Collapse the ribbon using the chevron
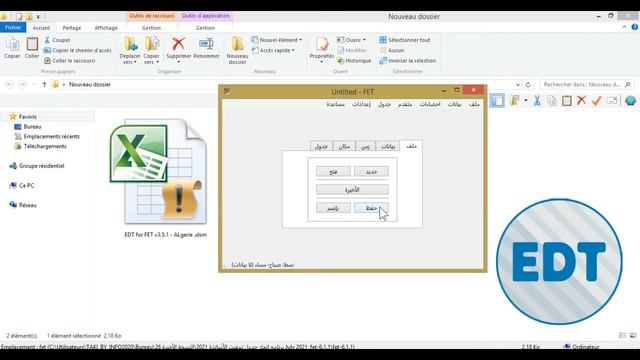Image resolution: width=640 pixels, height=360 pixels. [624, 27]
